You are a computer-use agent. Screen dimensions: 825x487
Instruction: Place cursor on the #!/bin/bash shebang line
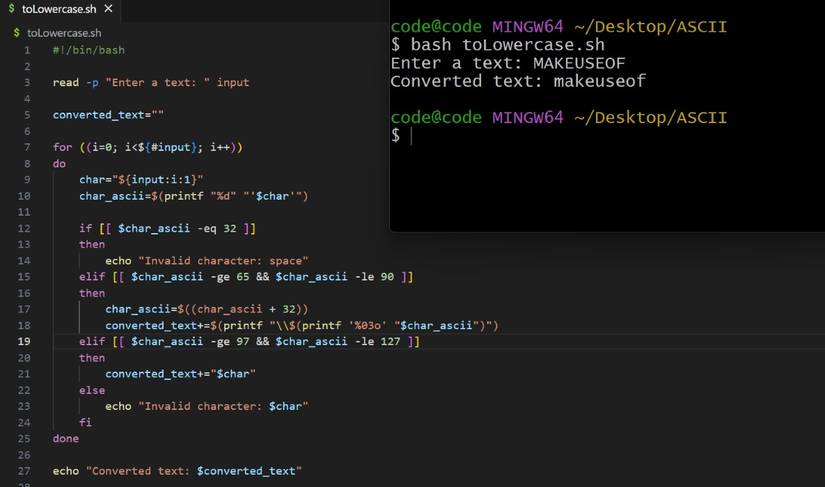pyautogui.click(x=89, y=49)
